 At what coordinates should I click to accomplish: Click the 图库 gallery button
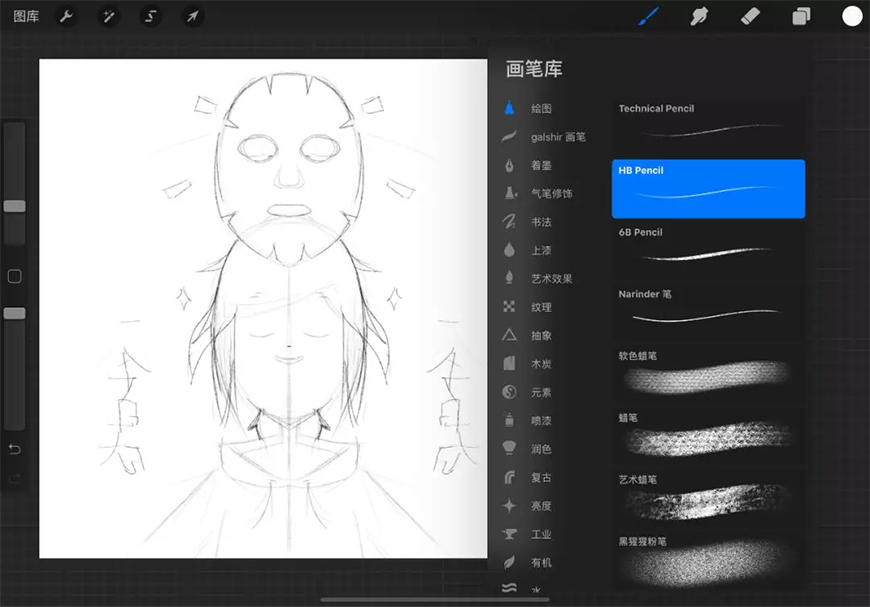(26, 17)
